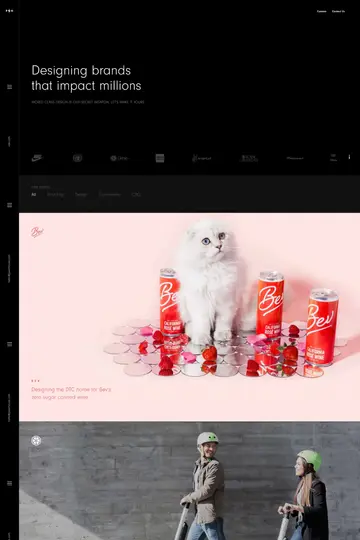The image size is (360, 540).
Task: Click the vertical dots after client logos
Action: coord(349,157)
